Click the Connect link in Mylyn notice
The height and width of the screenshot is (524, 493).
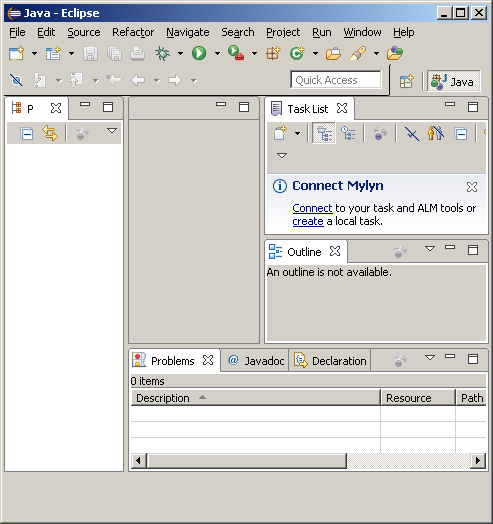pyautogui.click(x=312, y=208)
